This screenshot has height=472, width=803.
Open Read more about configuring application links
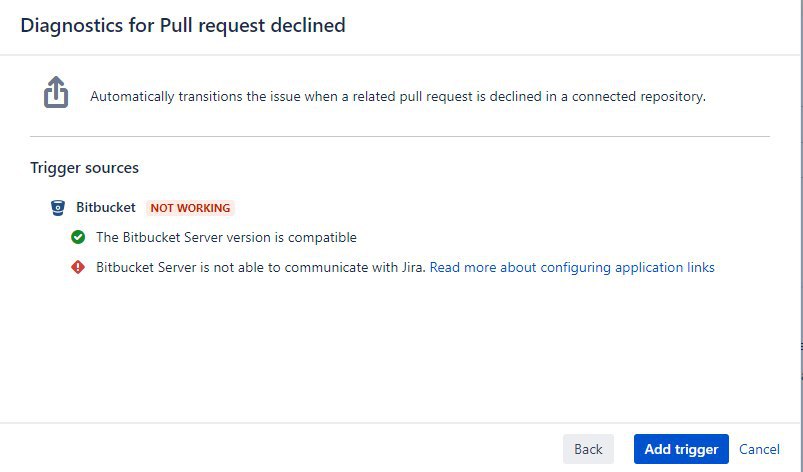[572, 267]
